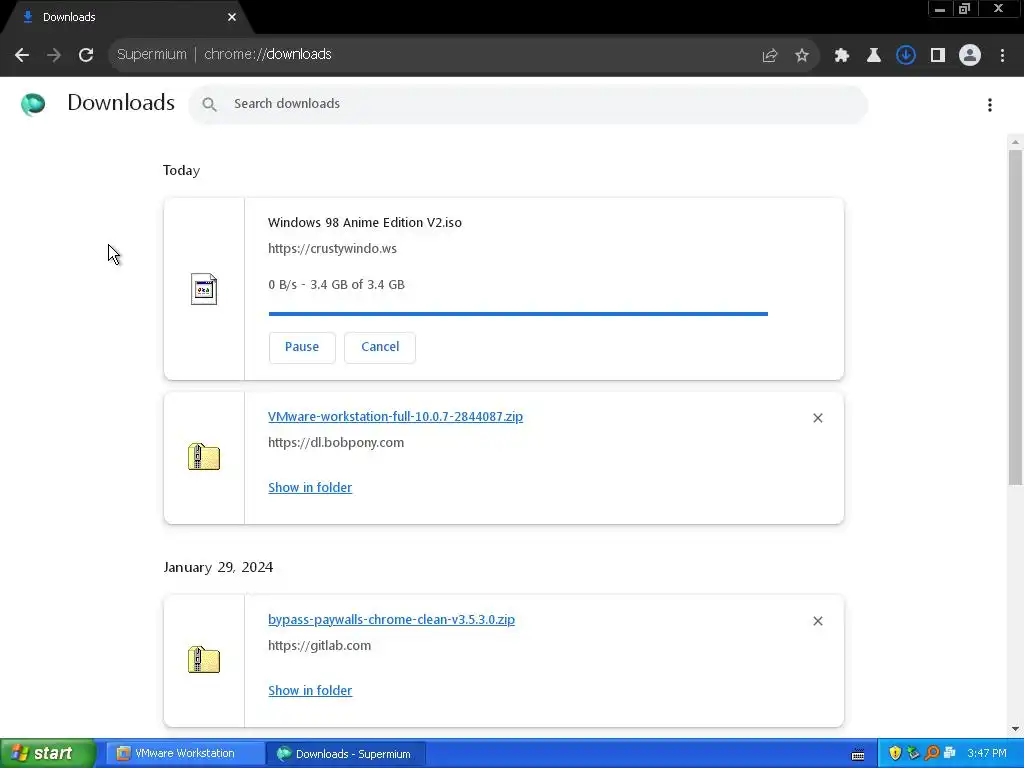Screen dimensions: 1024x768
Task: Click the page scrollbar thumb
Action: (x=1015, y=317)
